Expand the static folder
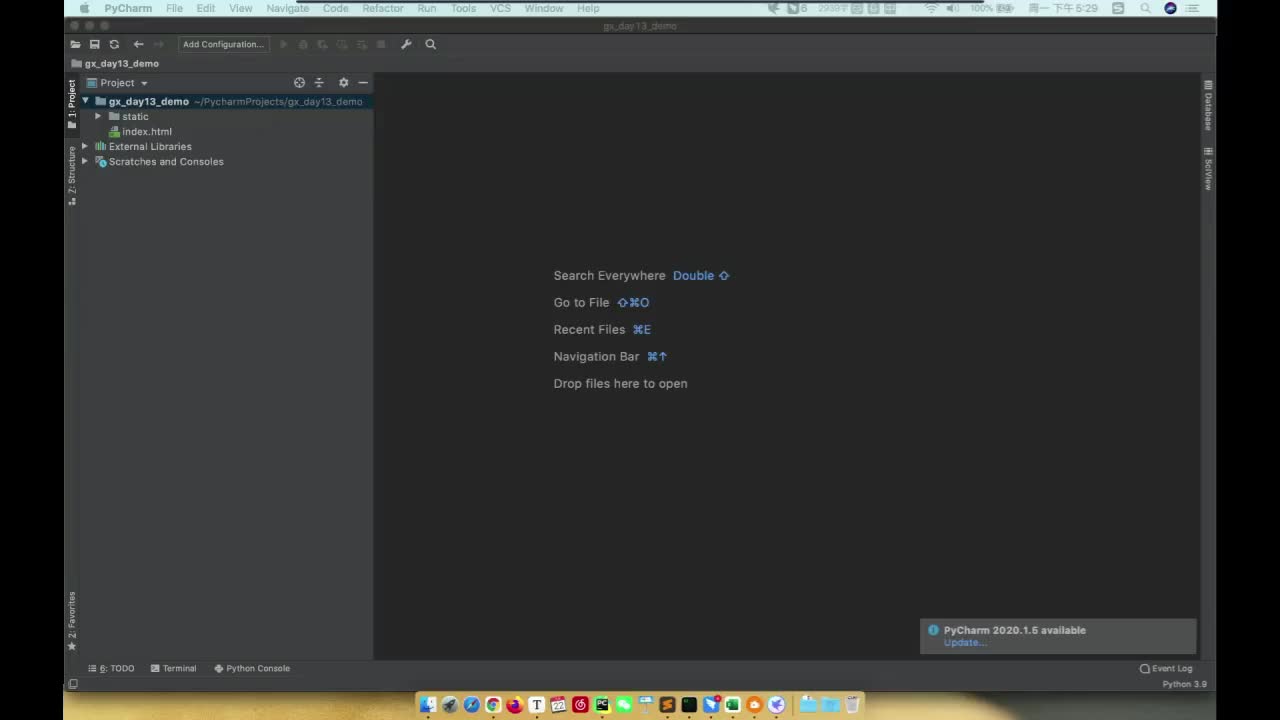This screenshot has height=720, width=1280. [98, 116]
